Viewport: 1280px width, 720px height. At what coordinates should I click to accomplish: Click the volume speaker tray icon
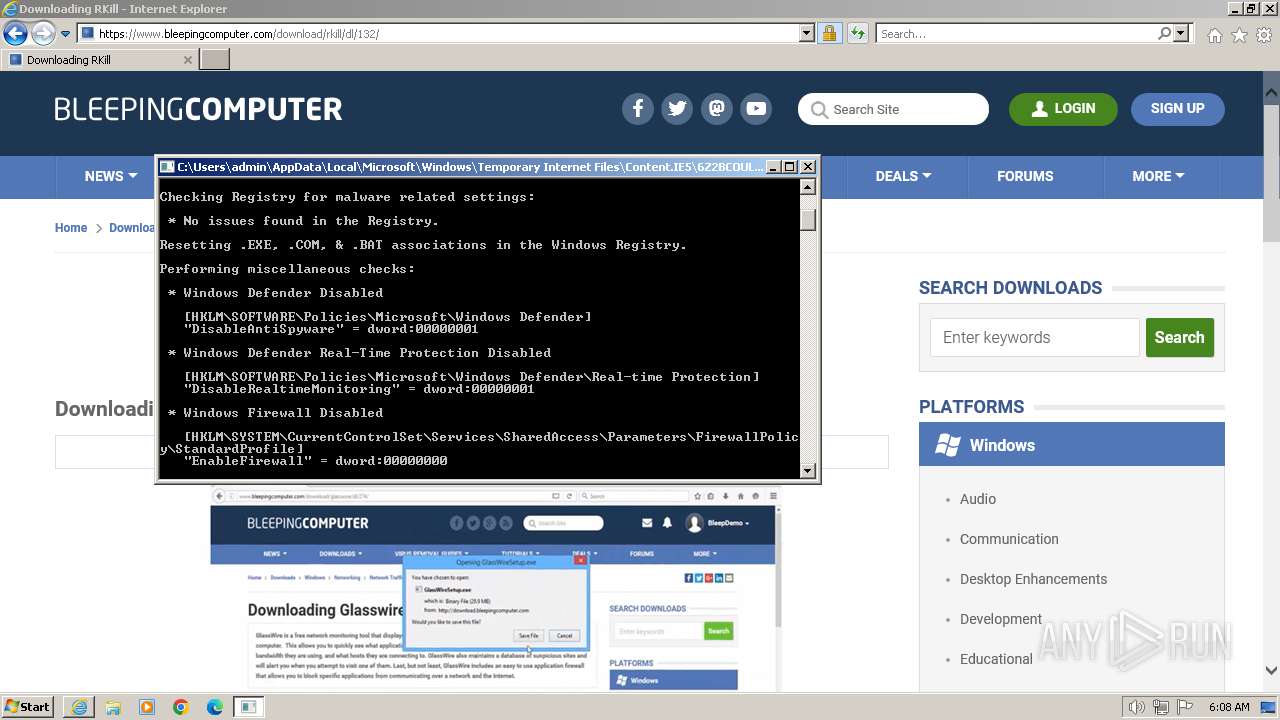click(1136, 707)
